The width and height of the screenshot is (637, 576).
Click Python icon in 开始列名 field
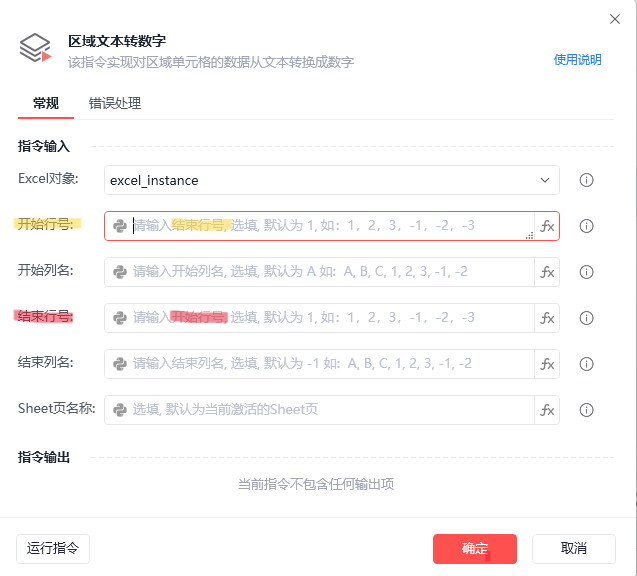120,272
